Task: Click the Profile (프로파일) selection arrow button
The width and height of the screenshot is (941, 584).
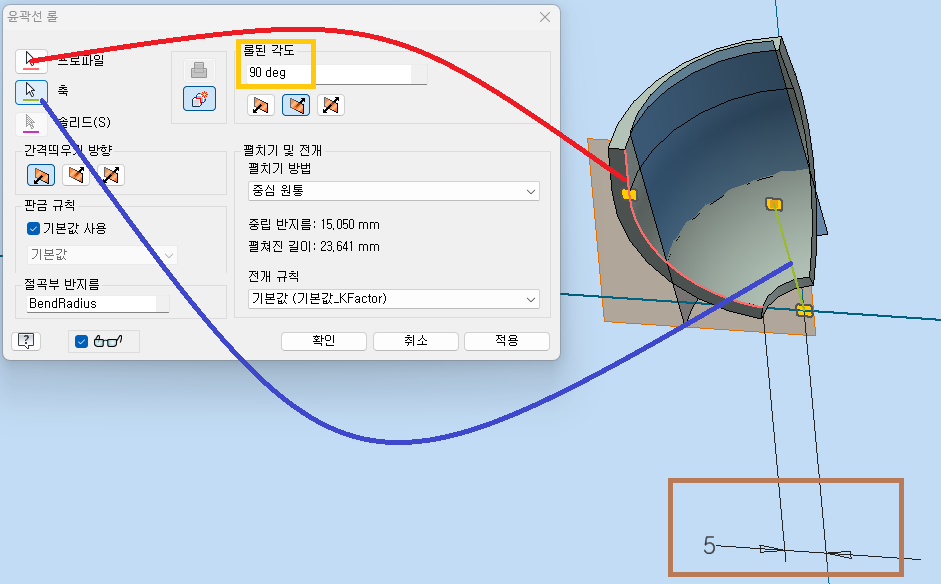Action: 32,59
